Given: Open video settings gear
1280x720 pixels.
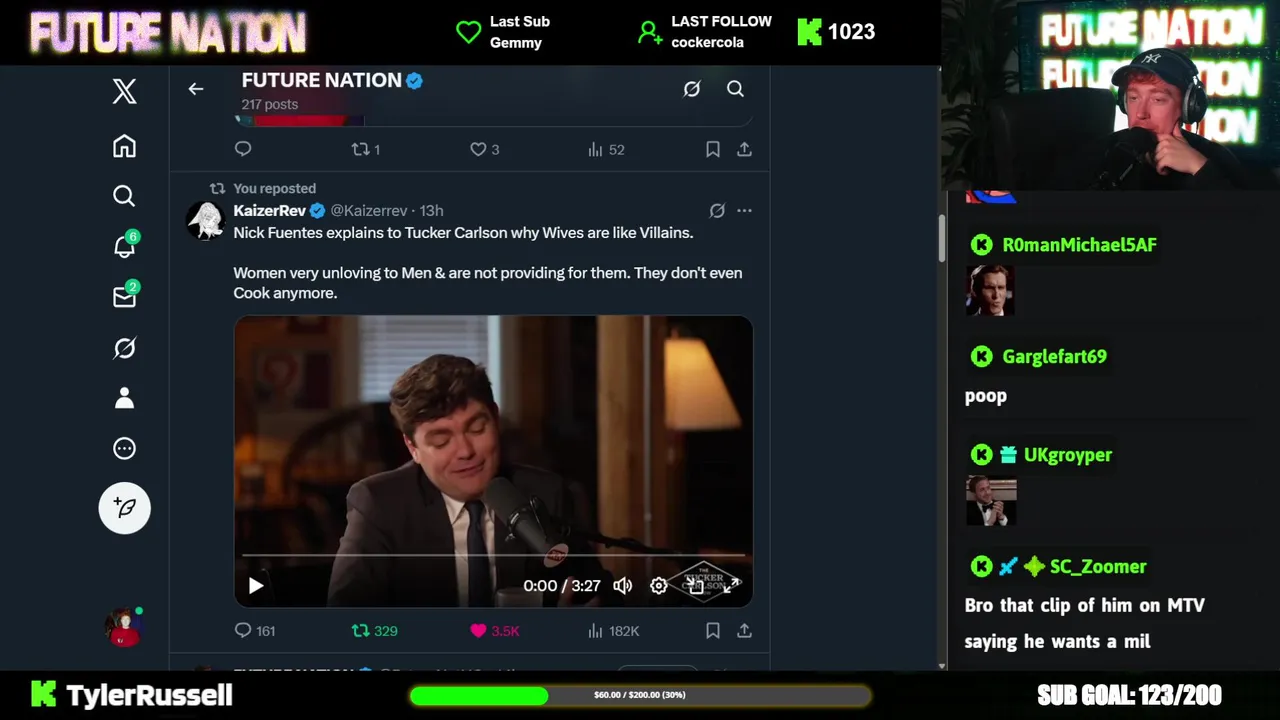Looking at the screenshot, I should pos(659,586).
